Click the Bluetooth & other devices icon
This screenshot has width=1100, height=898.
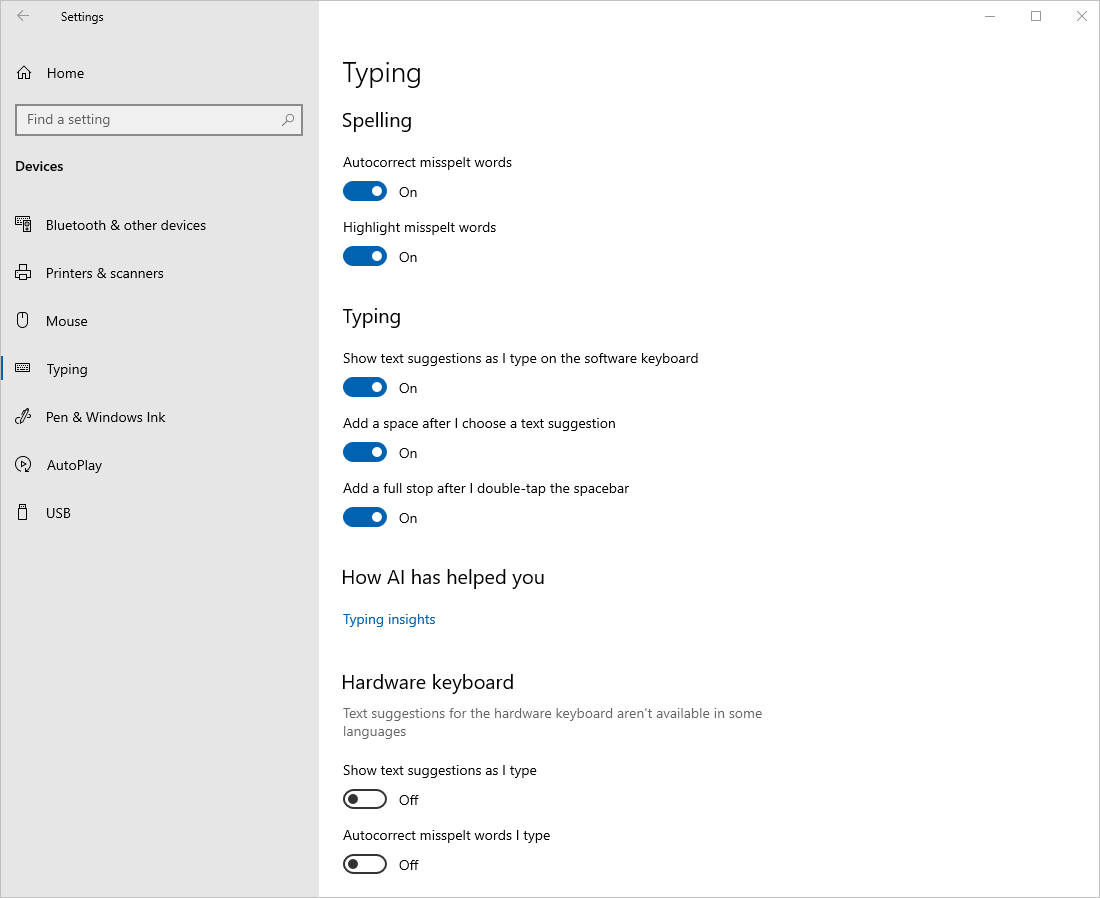click(x=23, y=224)
